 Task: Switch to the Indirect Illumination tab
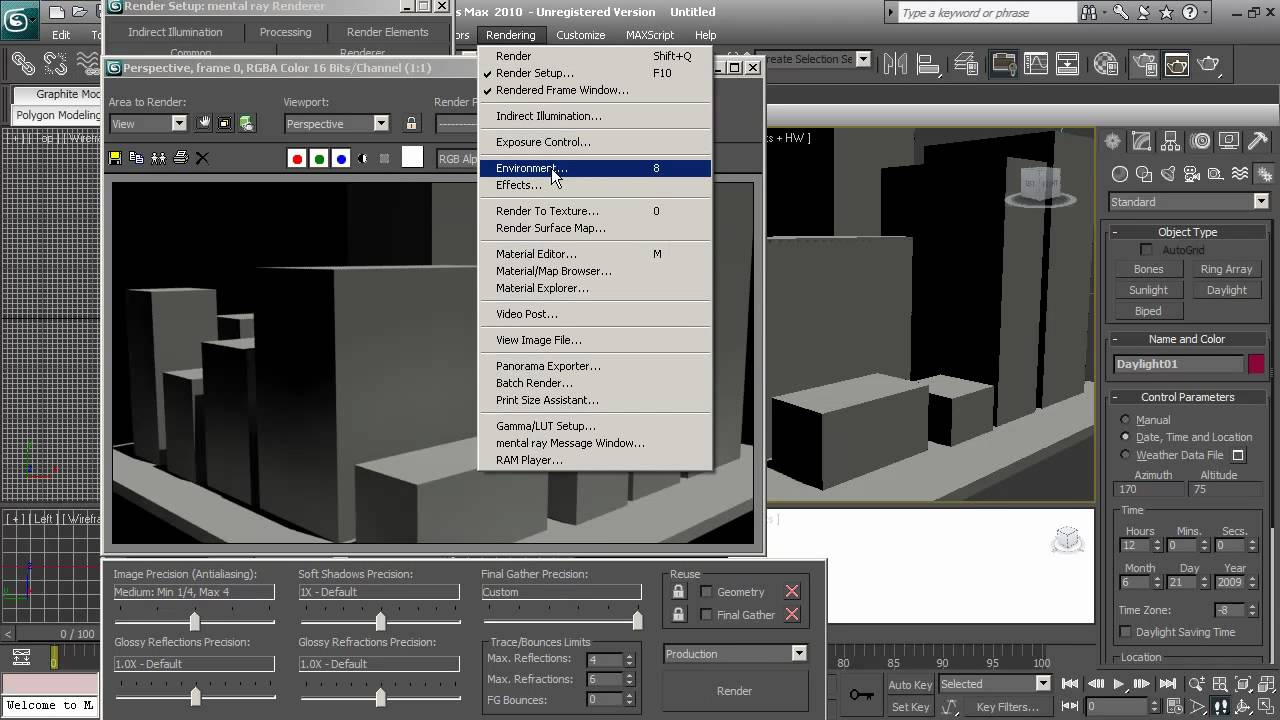point(175,32)
